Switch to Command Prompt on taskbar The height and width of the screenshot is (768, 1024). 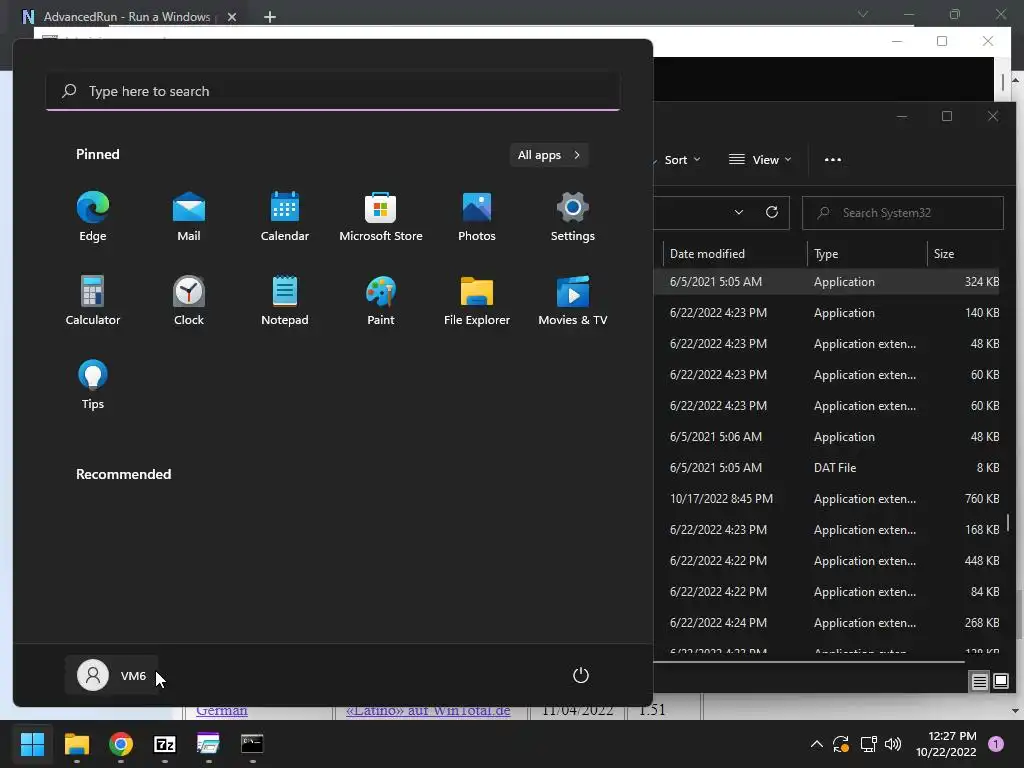pyautogui.click(x=252, y=744)
